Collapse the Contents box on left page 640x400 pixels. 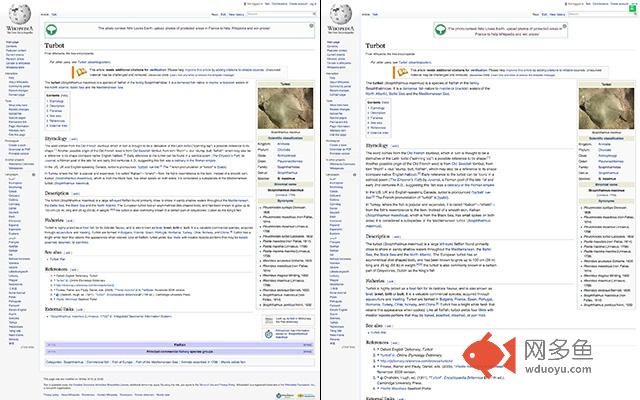pos(64,96)
